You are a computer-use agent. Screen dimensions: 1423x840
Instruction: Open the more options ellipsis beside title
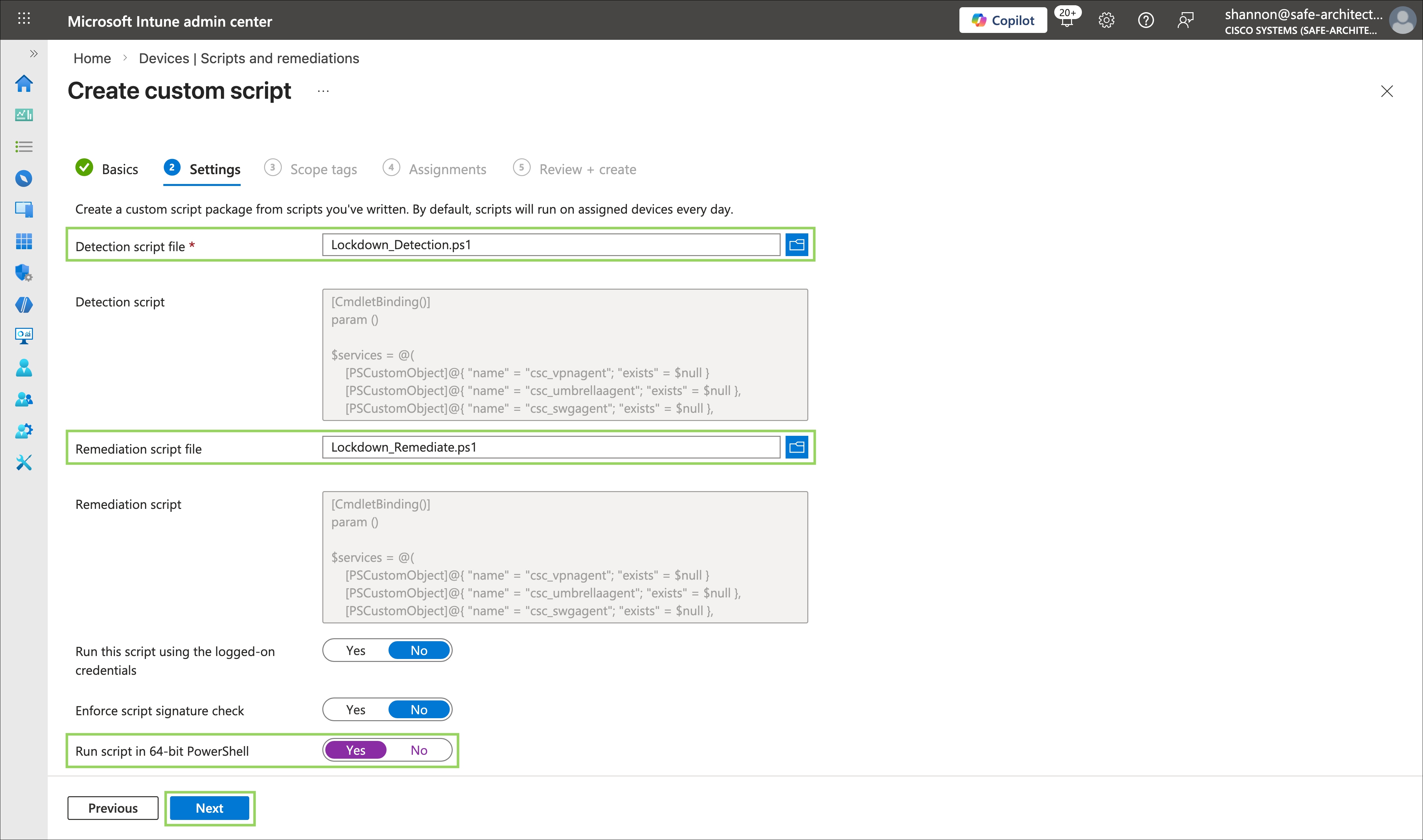pos(323,91)
